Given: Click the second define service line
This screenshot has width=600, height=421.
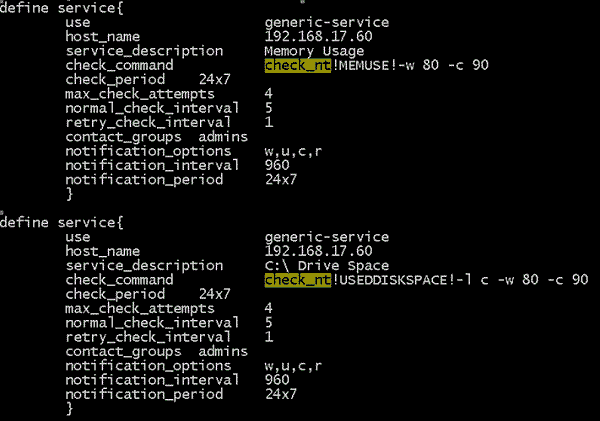Looking at the screenshot, I should coord(62,223).
